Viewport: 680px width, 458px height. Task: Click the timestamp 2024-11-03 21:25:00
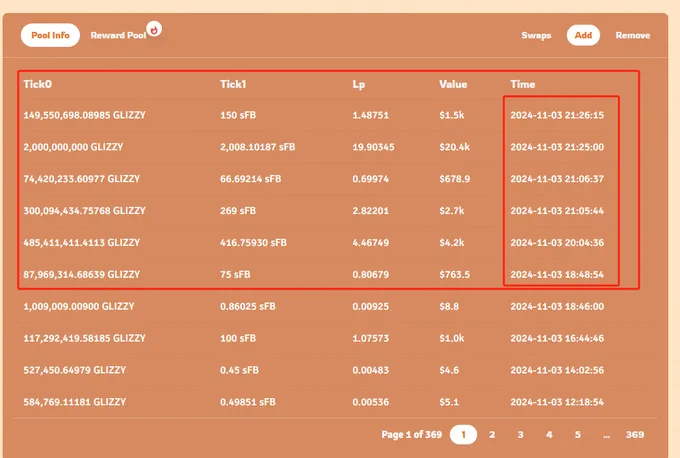pos(557,147)
